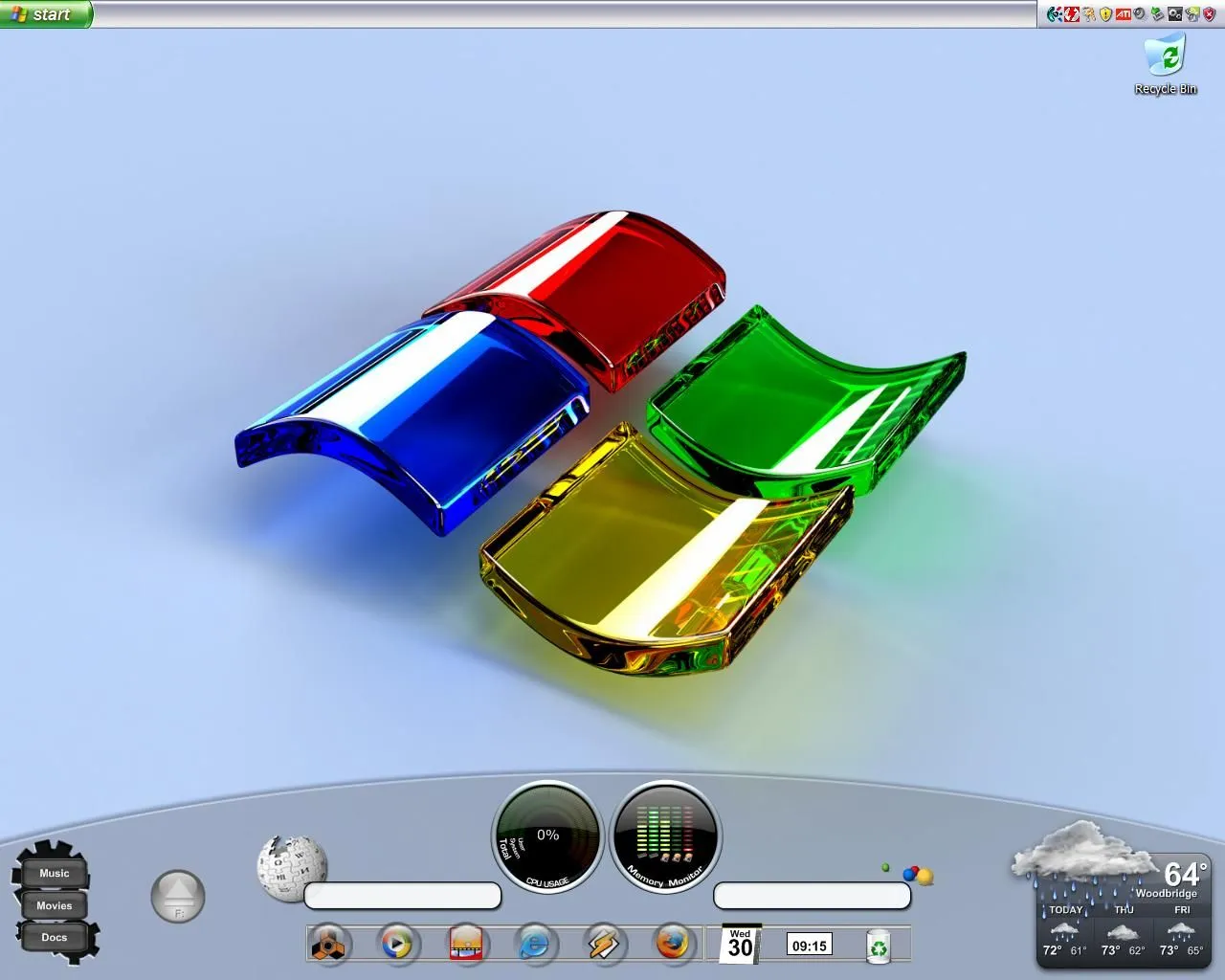The height and width of the screenshot is (980, 1225).
Task: Open the green recycle bin dock icon
Action: coord(878,947)
